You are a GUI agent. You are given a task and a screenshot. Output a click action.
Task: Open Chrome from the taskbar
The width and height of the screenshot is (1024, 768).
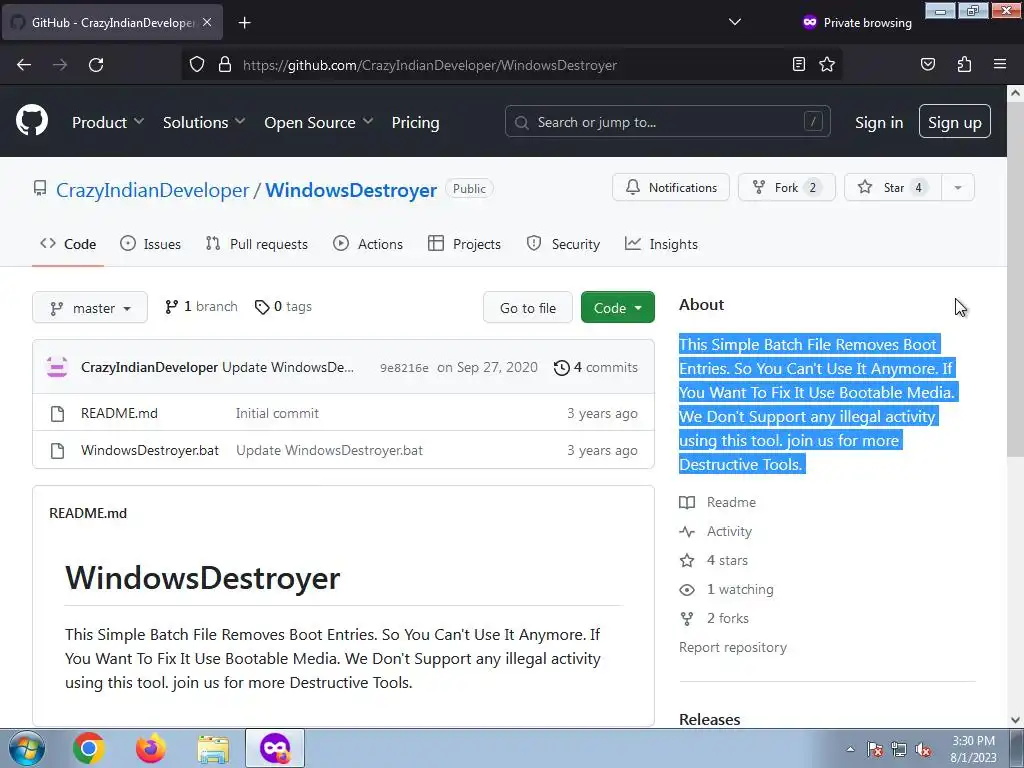pyautogui.click(x=89, y=748)
